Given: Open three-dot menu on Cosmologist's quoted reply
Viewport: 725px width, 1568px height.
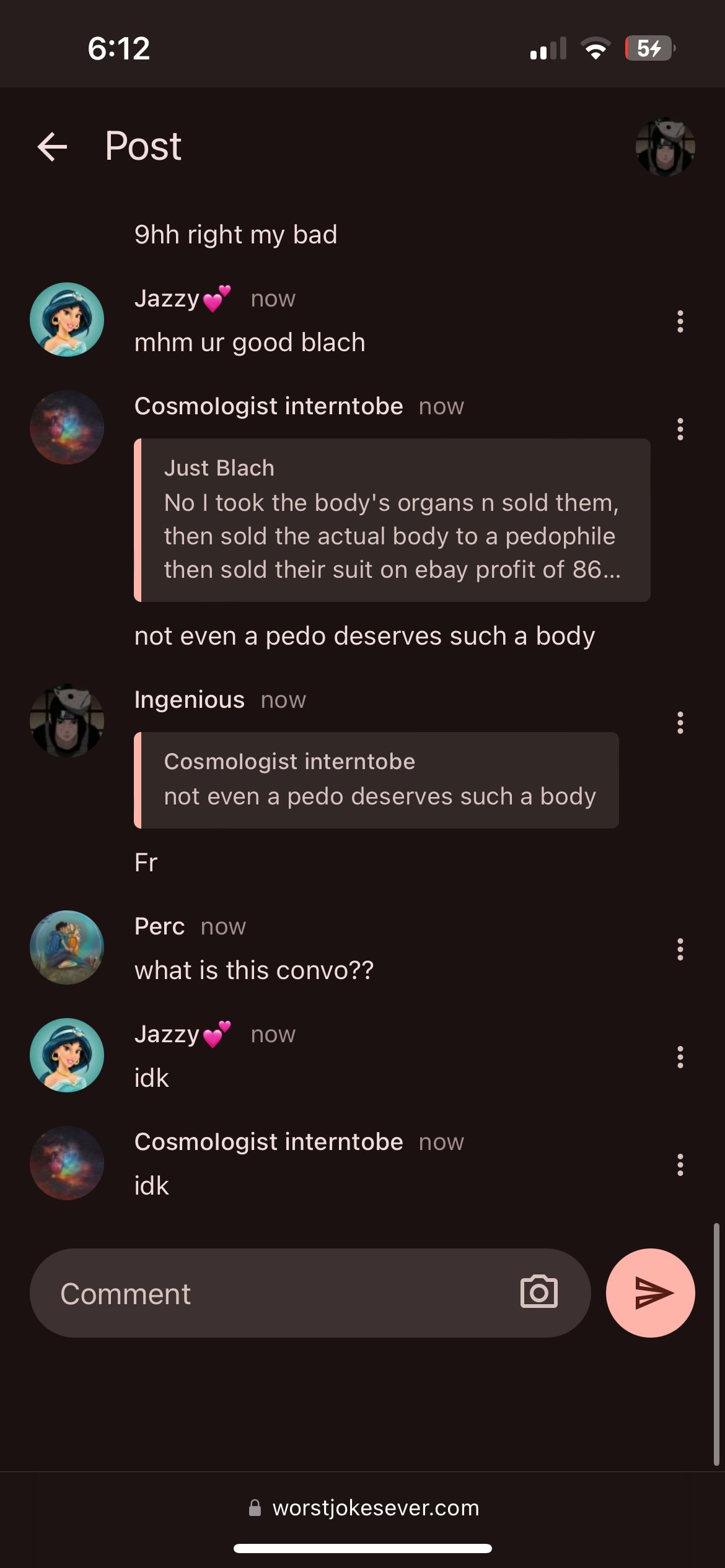Looking at the screenshot, I should [x=680, y=429].
